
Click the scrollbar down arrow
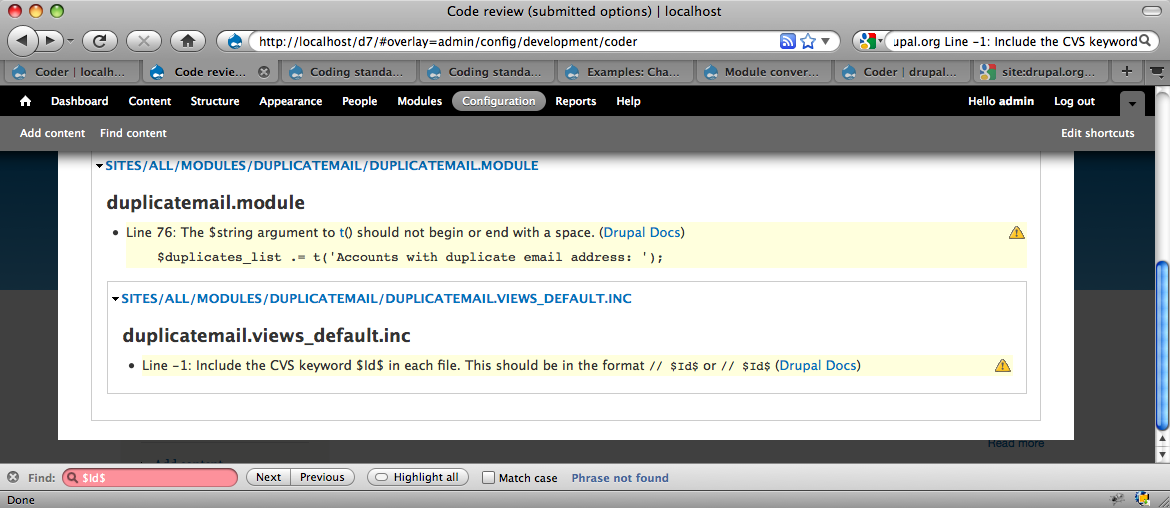tap(1163, 454)
